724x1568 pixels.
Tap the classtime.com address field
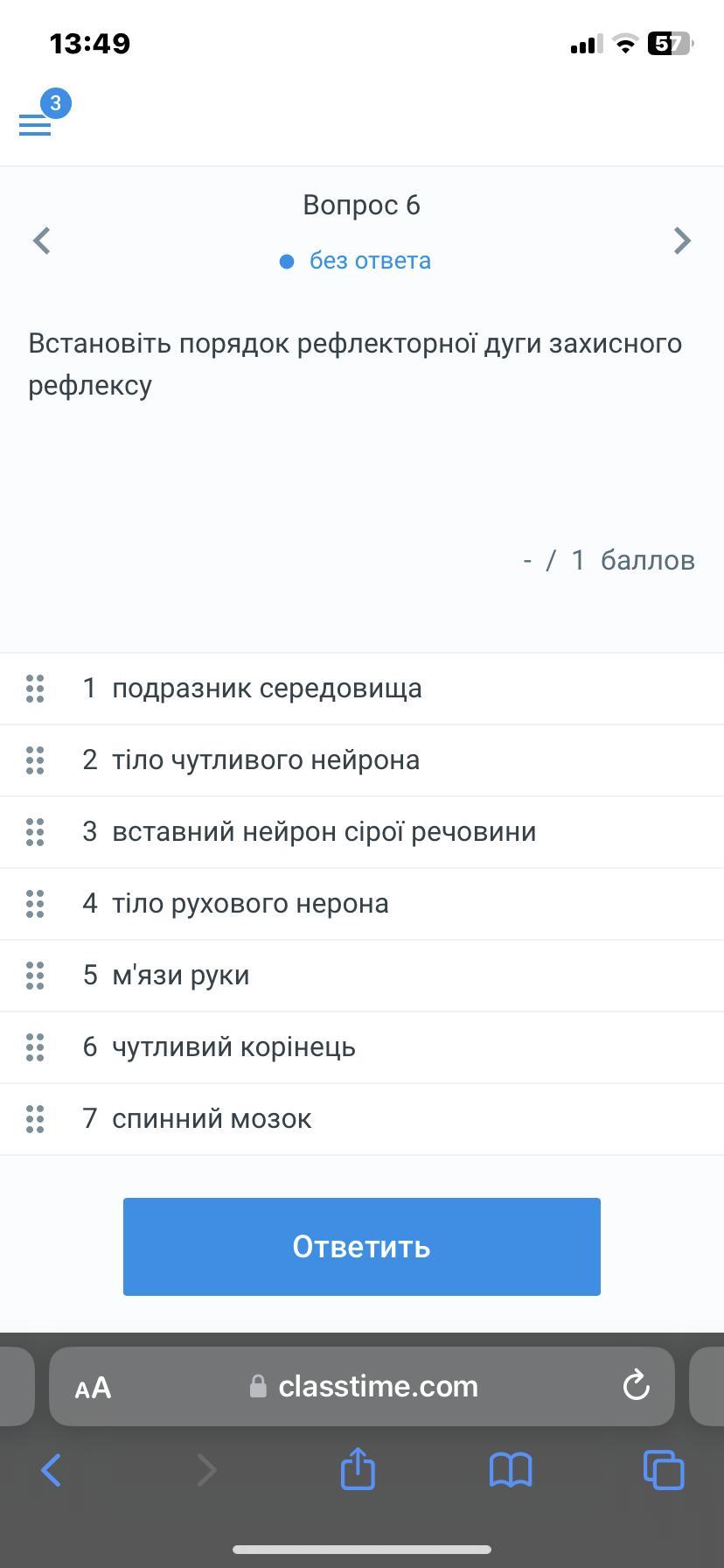[x=362, y=1386]
